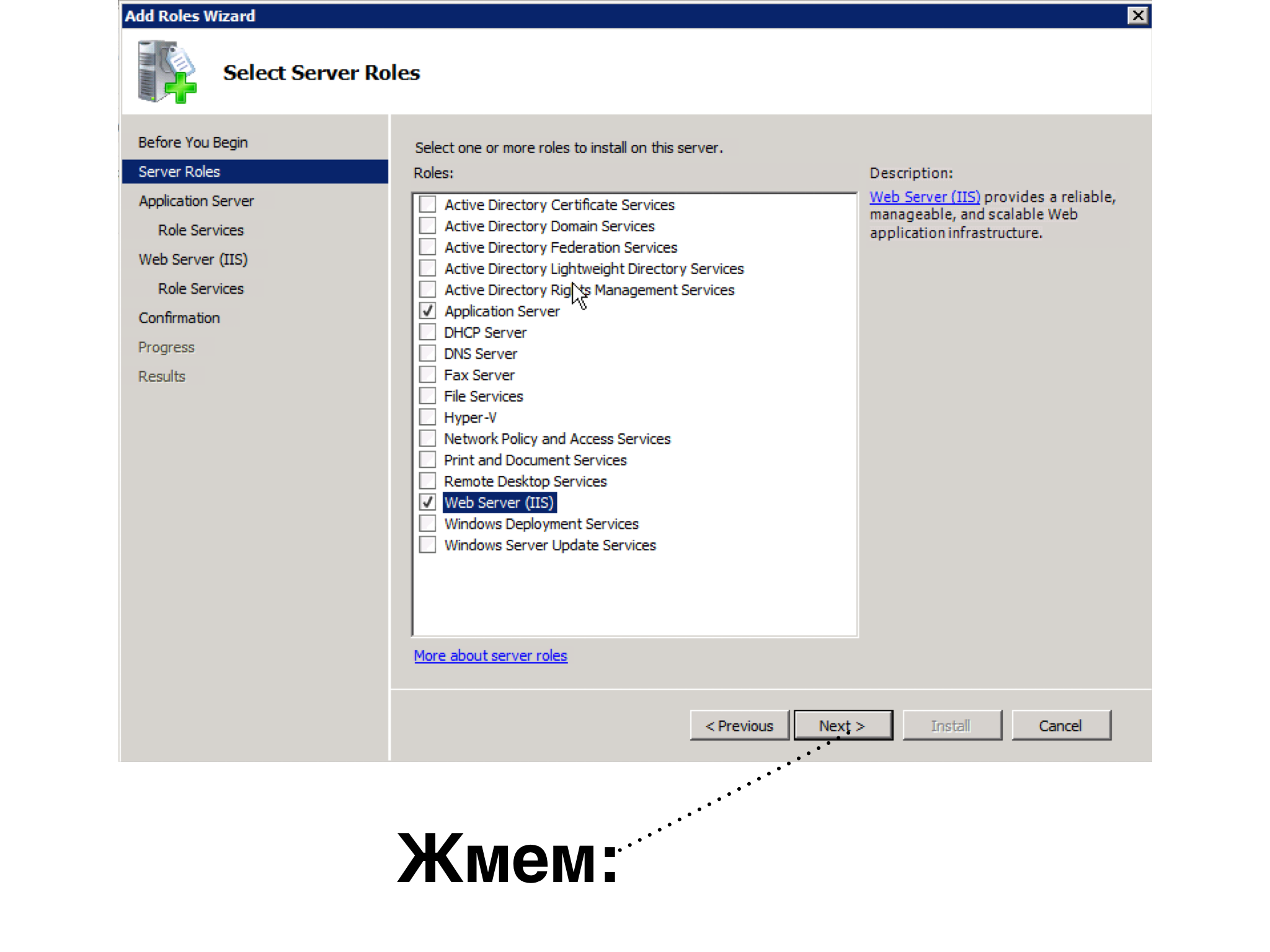The height and width of the screenshot is (952, 1270).
Task: Select the File Services role label
Action: pyautogui.click(x=484, y=396)
